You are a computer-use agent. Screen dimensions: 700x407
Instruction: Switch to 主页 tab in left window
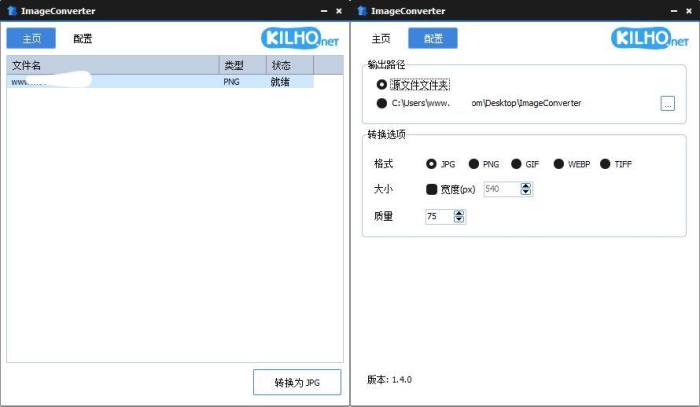click(x=31, y=38)
